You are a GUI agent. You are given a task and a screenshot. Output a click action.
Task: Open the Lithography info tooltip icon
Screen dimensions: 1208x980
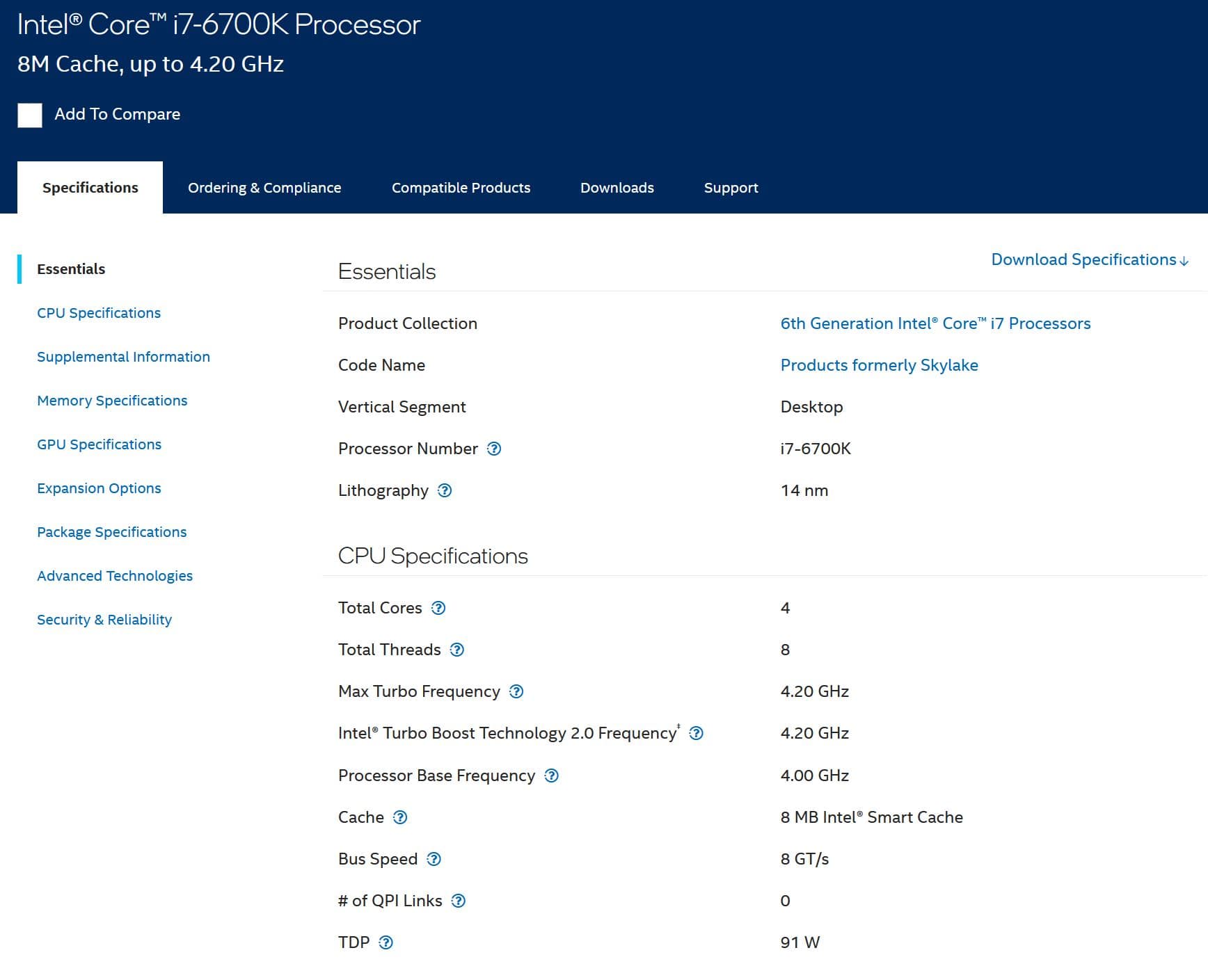(445, 490)
